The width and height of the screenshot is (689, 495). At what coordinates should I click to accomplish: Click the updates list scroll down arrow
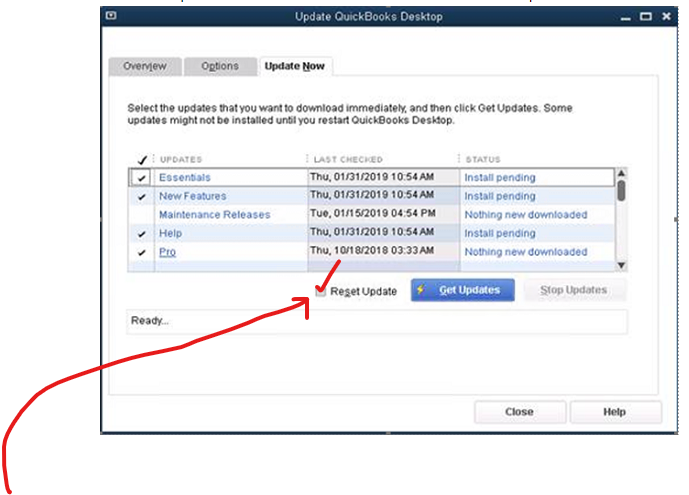pyautogui.click(x=621, y=265)
